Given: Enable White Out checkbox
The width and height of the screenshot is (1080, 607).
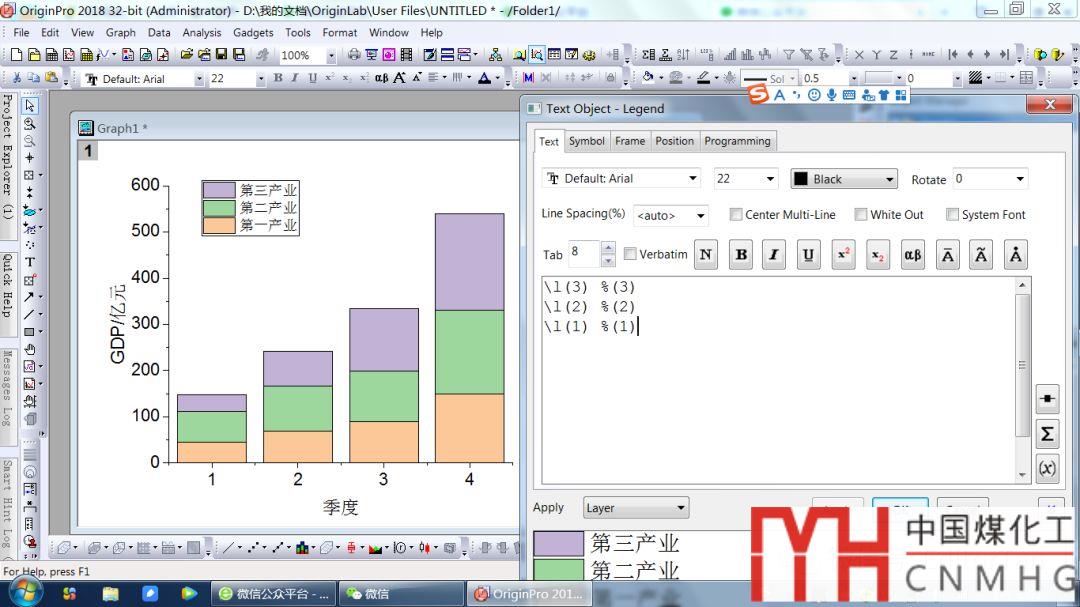Looking at the screenshot, I should coord(860,214).
